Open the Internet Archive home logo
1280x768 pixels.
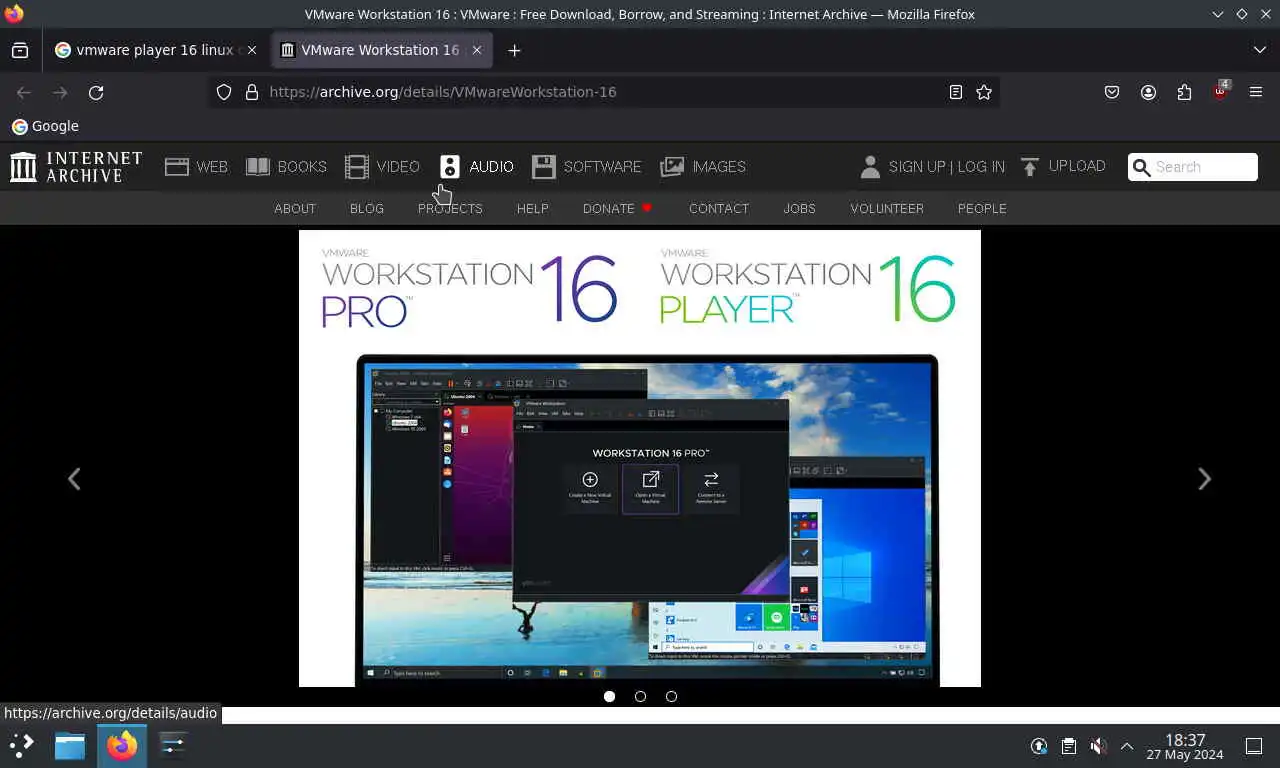(76, 167)
